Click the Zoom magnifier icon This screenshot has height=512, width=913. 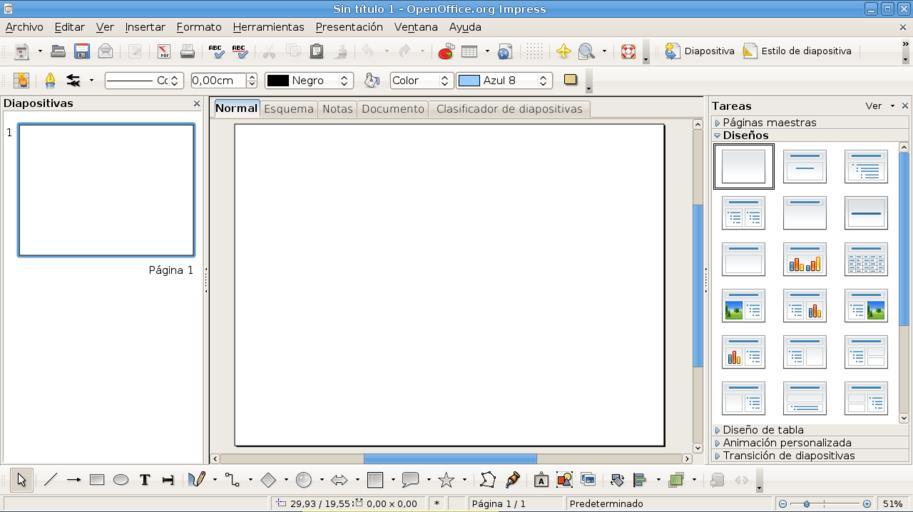point(586,51)
